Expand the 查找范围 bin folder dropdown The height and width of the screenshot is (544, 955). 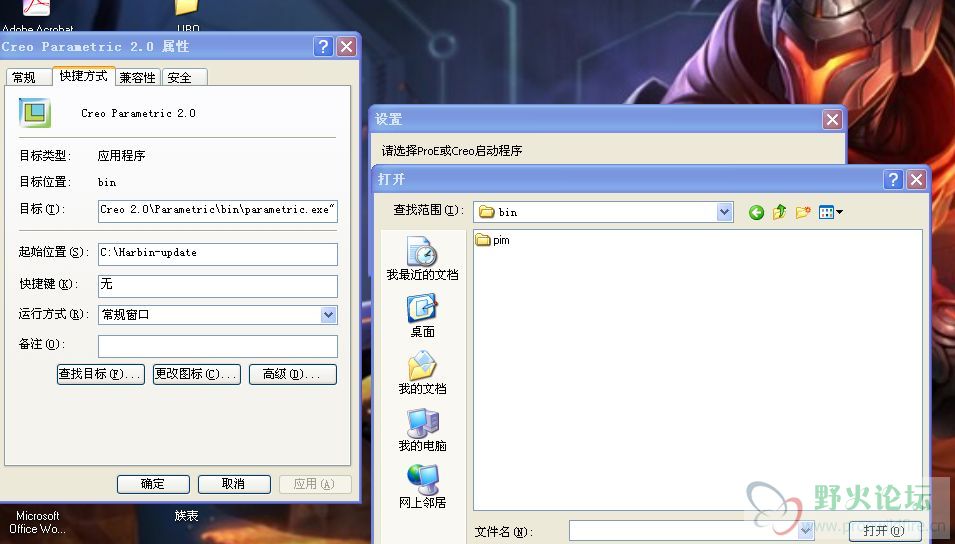pos(724,212)
